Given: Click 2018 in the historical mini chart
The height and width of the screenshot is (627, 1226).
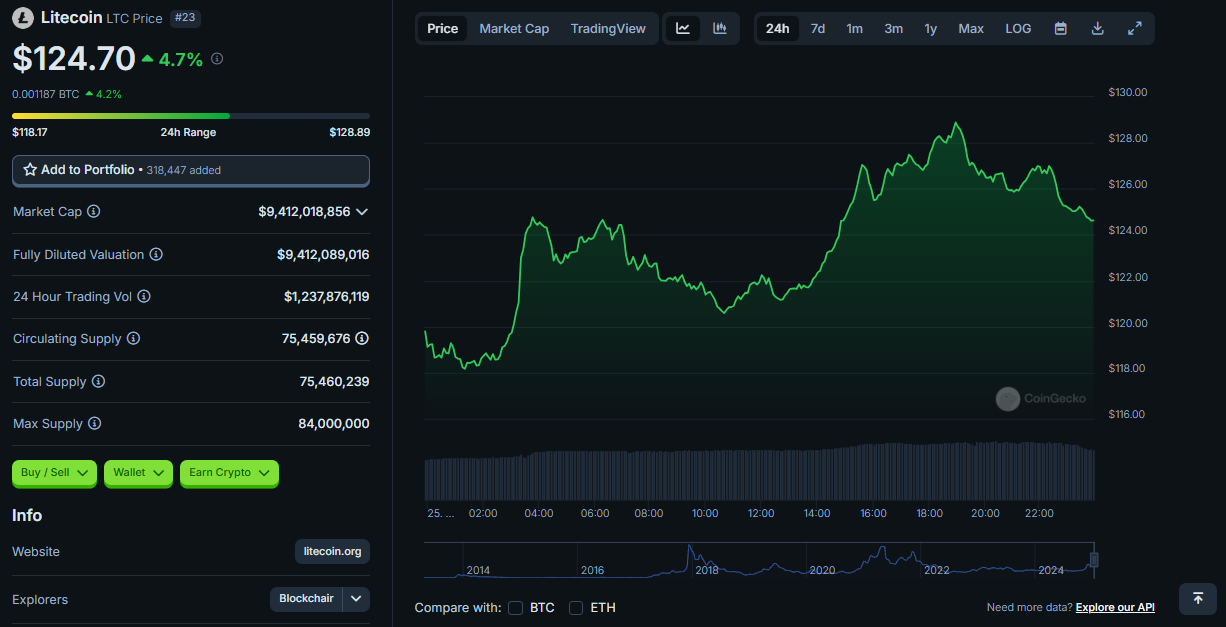Looking at the screenshot, I should (x=707, y=570).
